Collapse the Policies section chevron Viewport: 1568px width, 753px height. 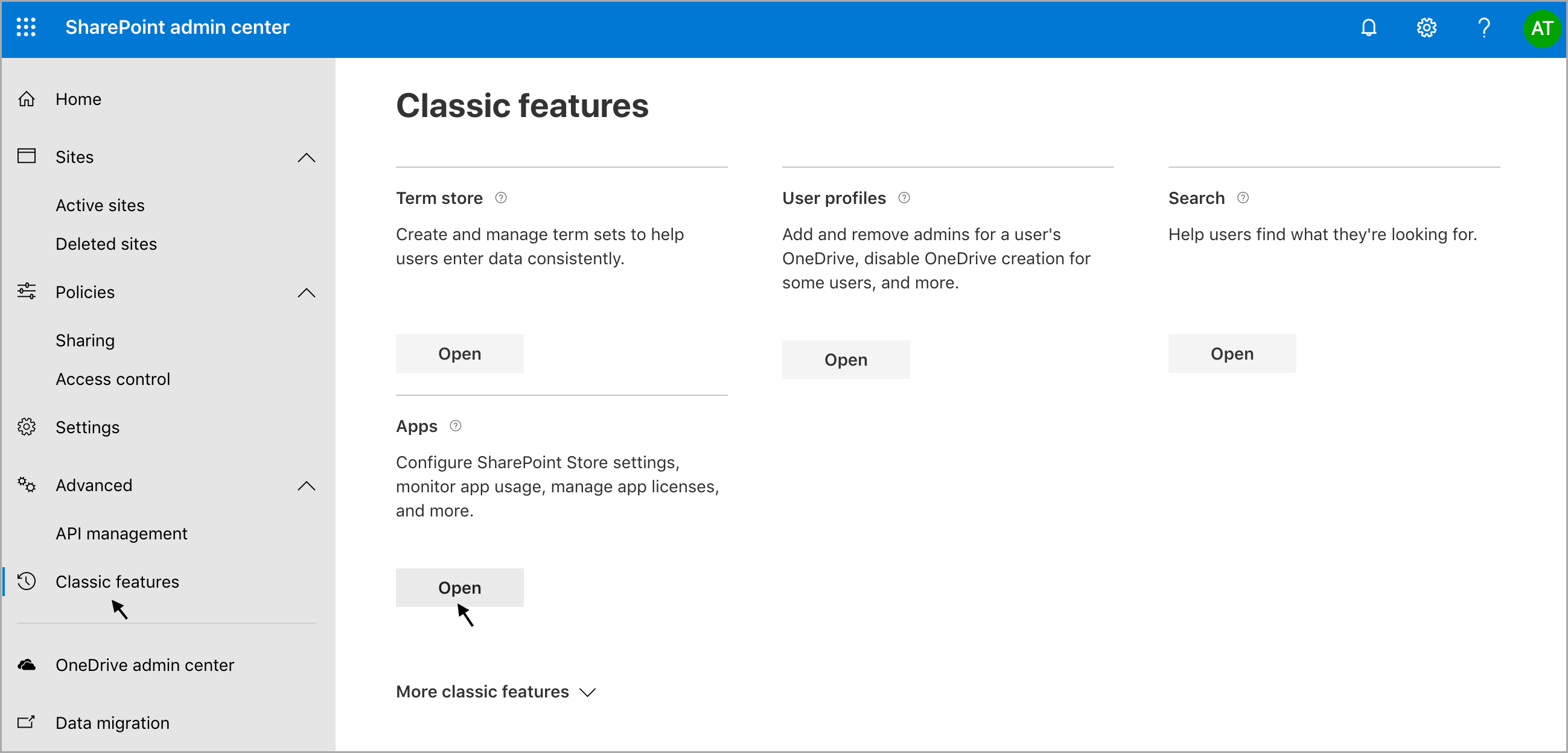coord(306,293)
